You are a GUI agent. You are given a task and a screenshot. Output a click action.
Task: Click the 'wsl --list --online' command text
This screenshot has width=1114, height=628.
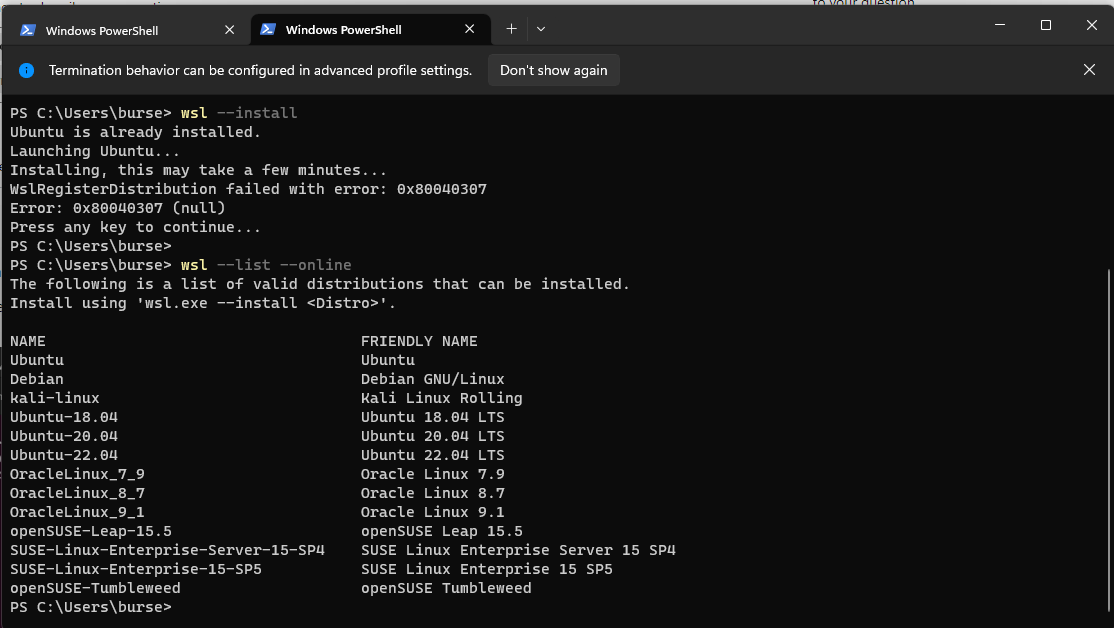pos(266,265)
